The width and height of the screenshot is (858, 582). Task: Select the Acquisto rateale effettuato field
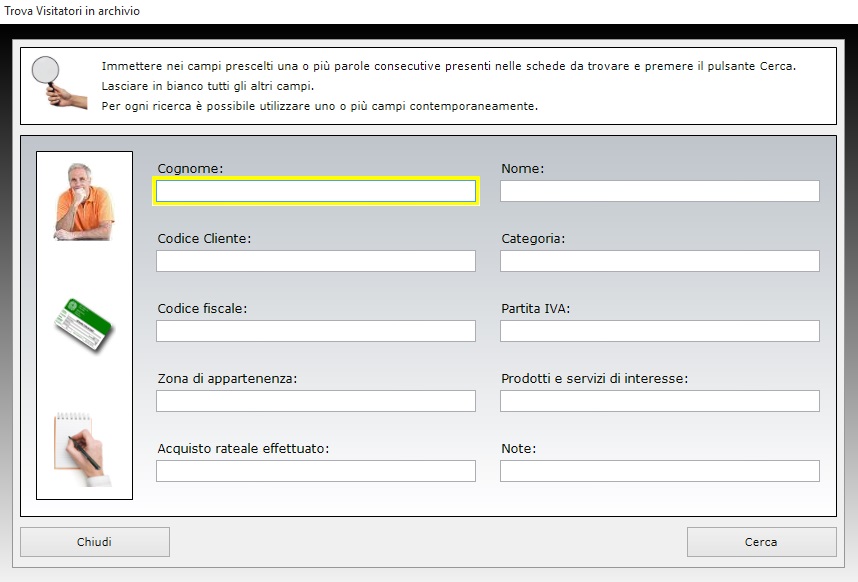click(316, 471)
